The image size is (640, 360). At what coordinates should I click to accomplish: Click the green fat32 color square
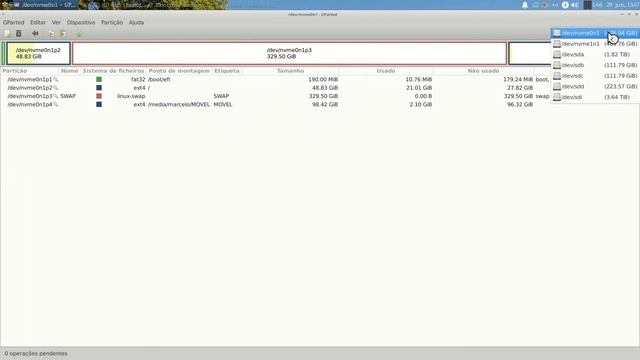point(99,80)
